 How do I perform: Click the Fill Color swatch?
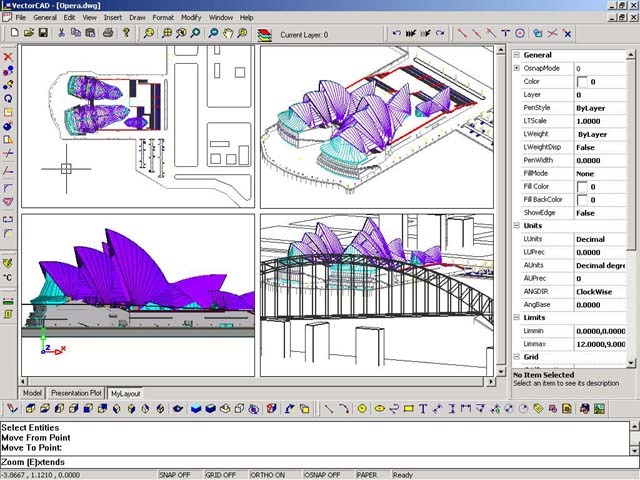582,187
